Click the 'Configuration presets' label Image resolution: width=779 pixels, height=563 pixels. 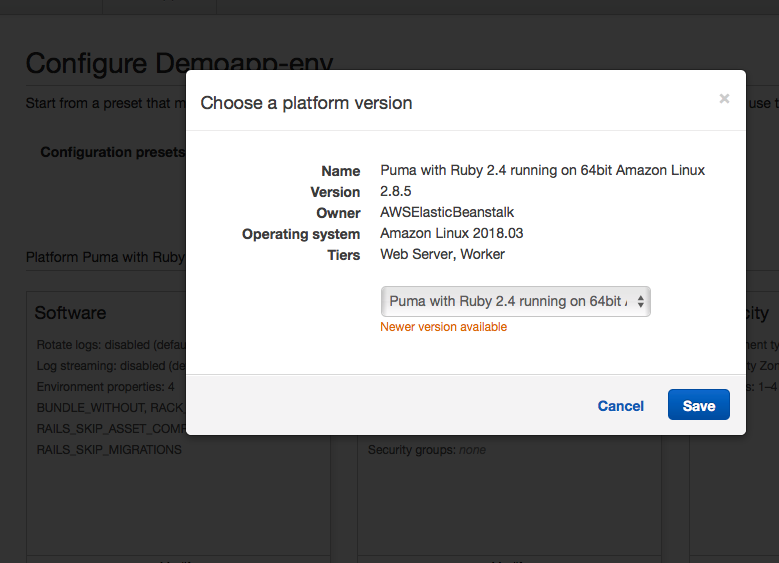[112, 152]
